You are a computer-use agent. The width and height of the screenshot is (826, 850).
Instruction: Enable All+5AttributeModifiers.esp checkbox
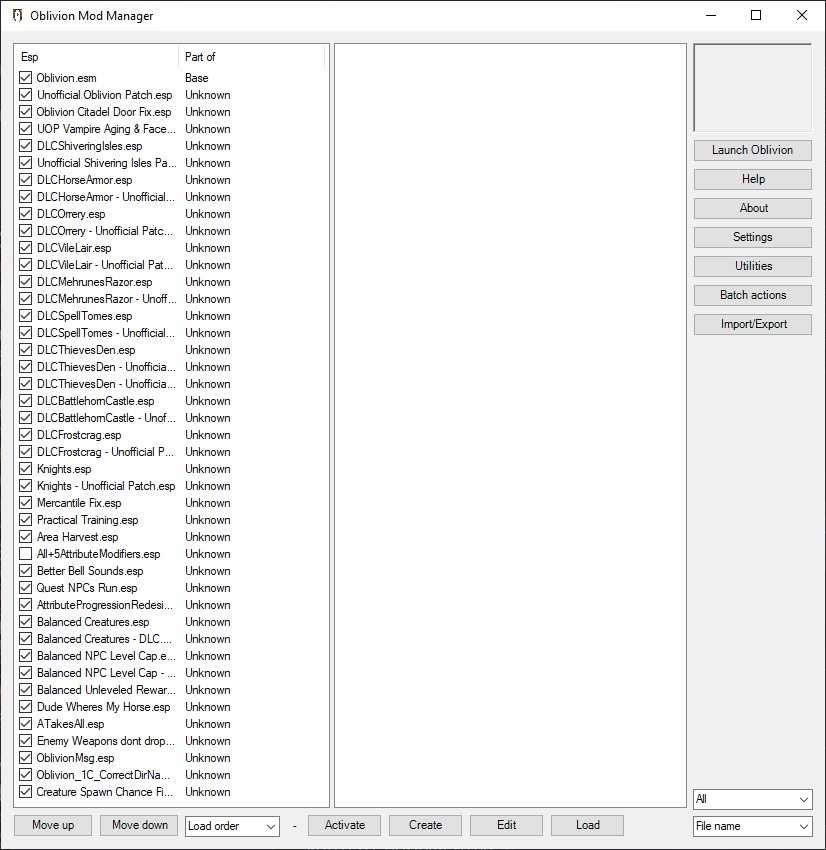point(25,554)
